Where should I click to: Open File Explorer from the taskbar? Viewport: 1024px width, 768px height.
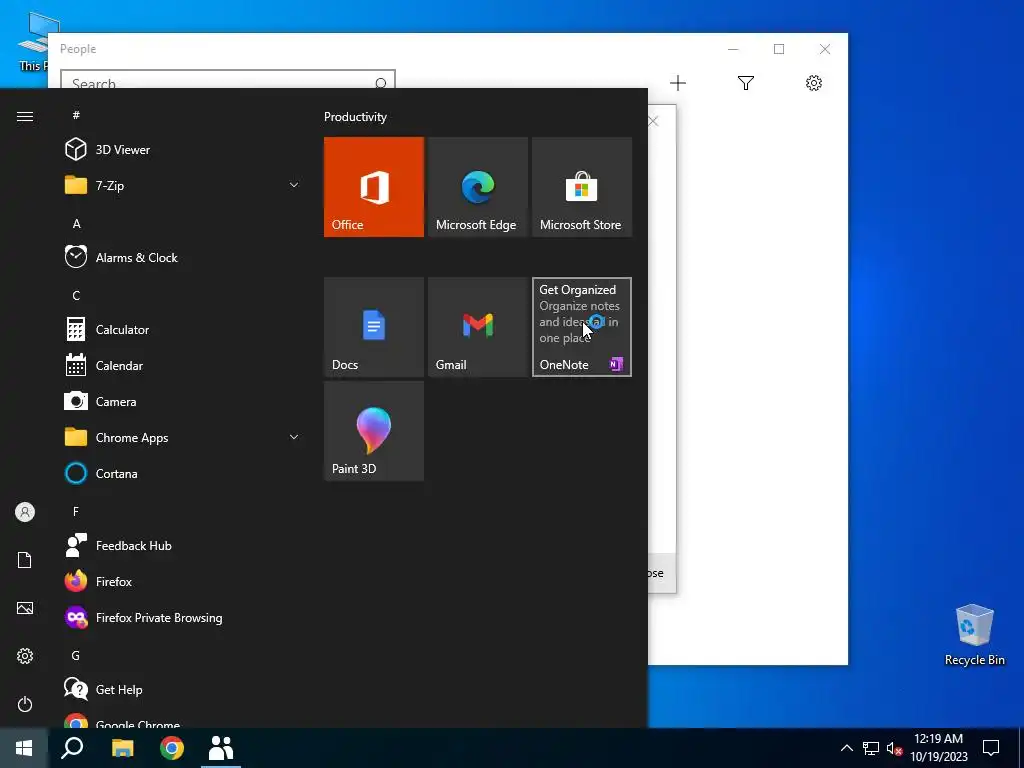click(x=122, y=748)
